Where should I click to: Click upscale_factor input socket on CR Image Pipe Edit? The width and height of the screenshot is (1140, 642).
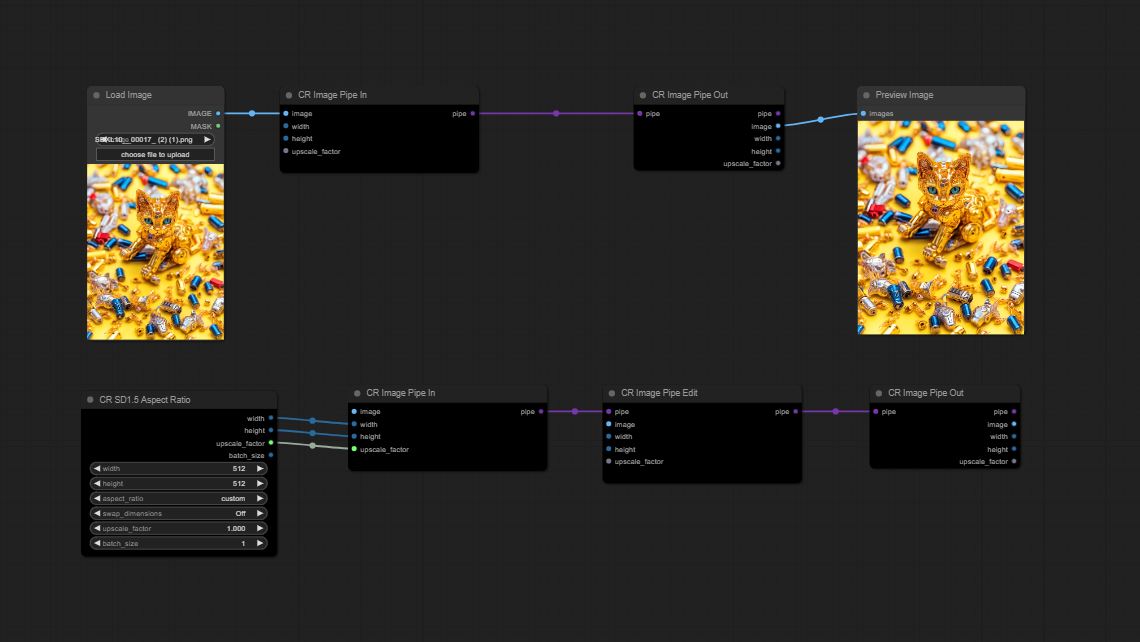click(609, 462)
